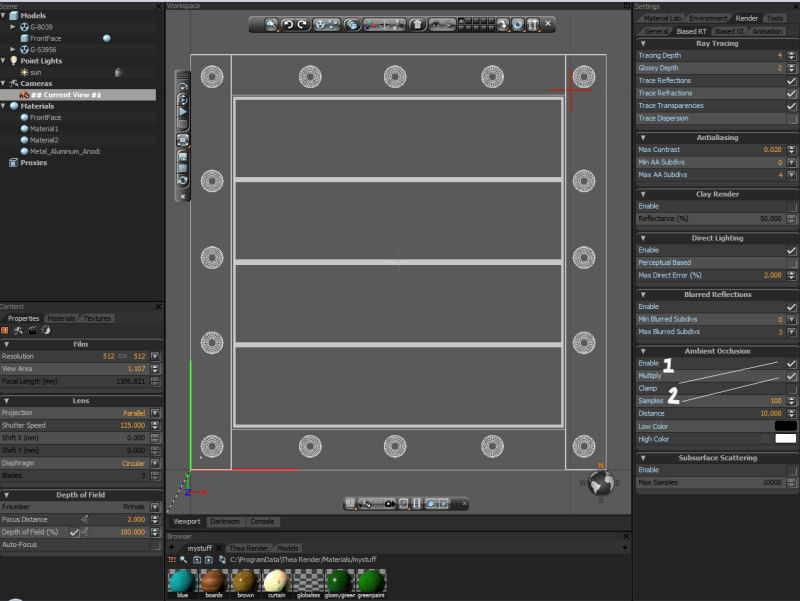Click the undo arrow in top toolbar
Viewport: 800px width, 601px height.
(287, 24)
